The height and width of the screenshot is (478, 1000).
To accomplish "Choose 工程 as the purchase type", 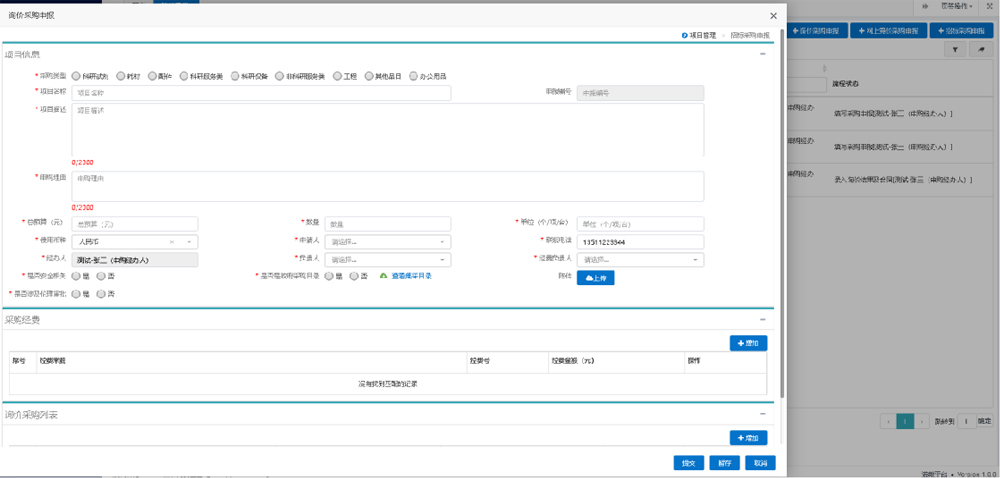I will click(338, 76).
